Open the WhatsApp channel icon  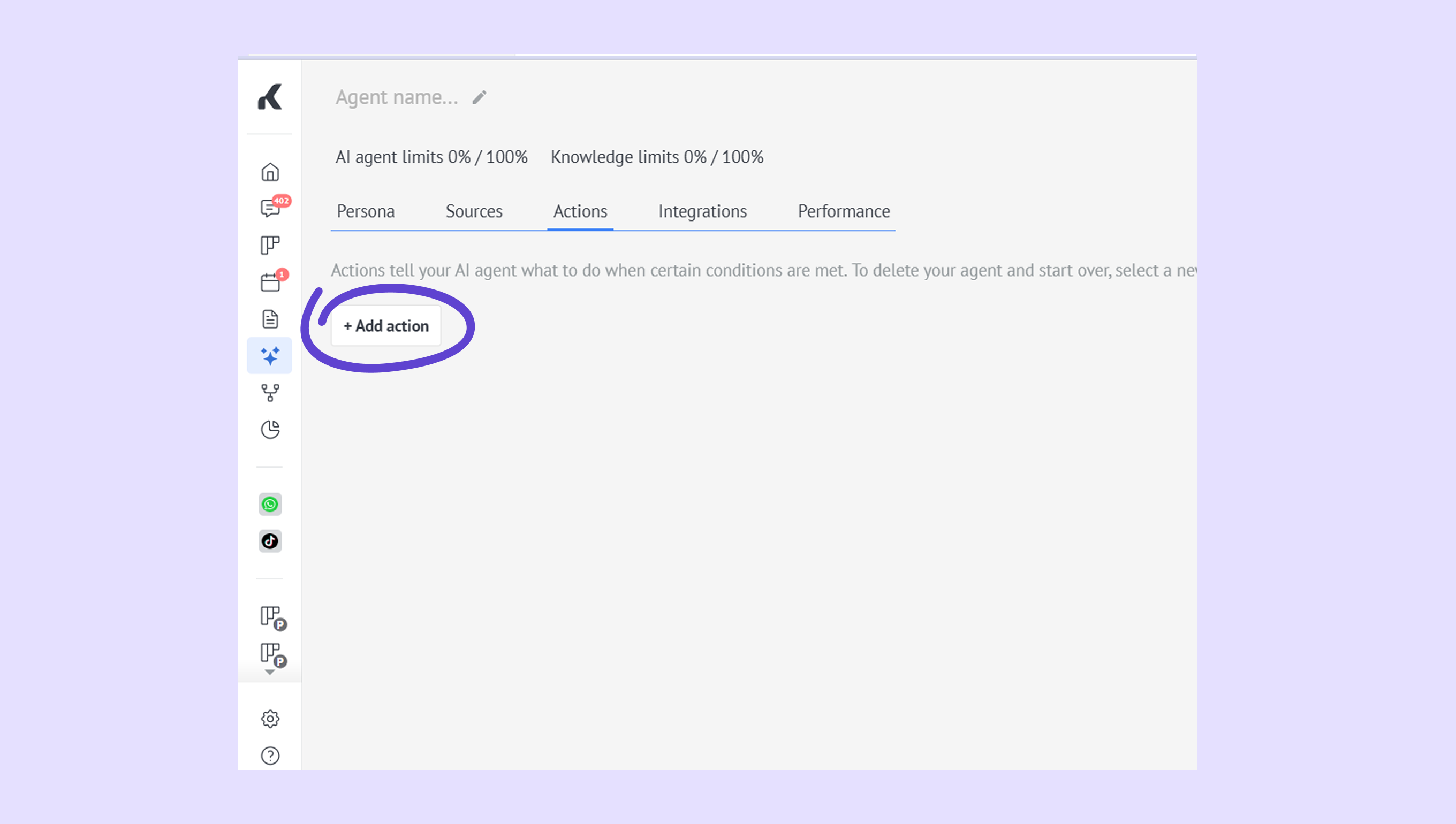tap(270, 504)
